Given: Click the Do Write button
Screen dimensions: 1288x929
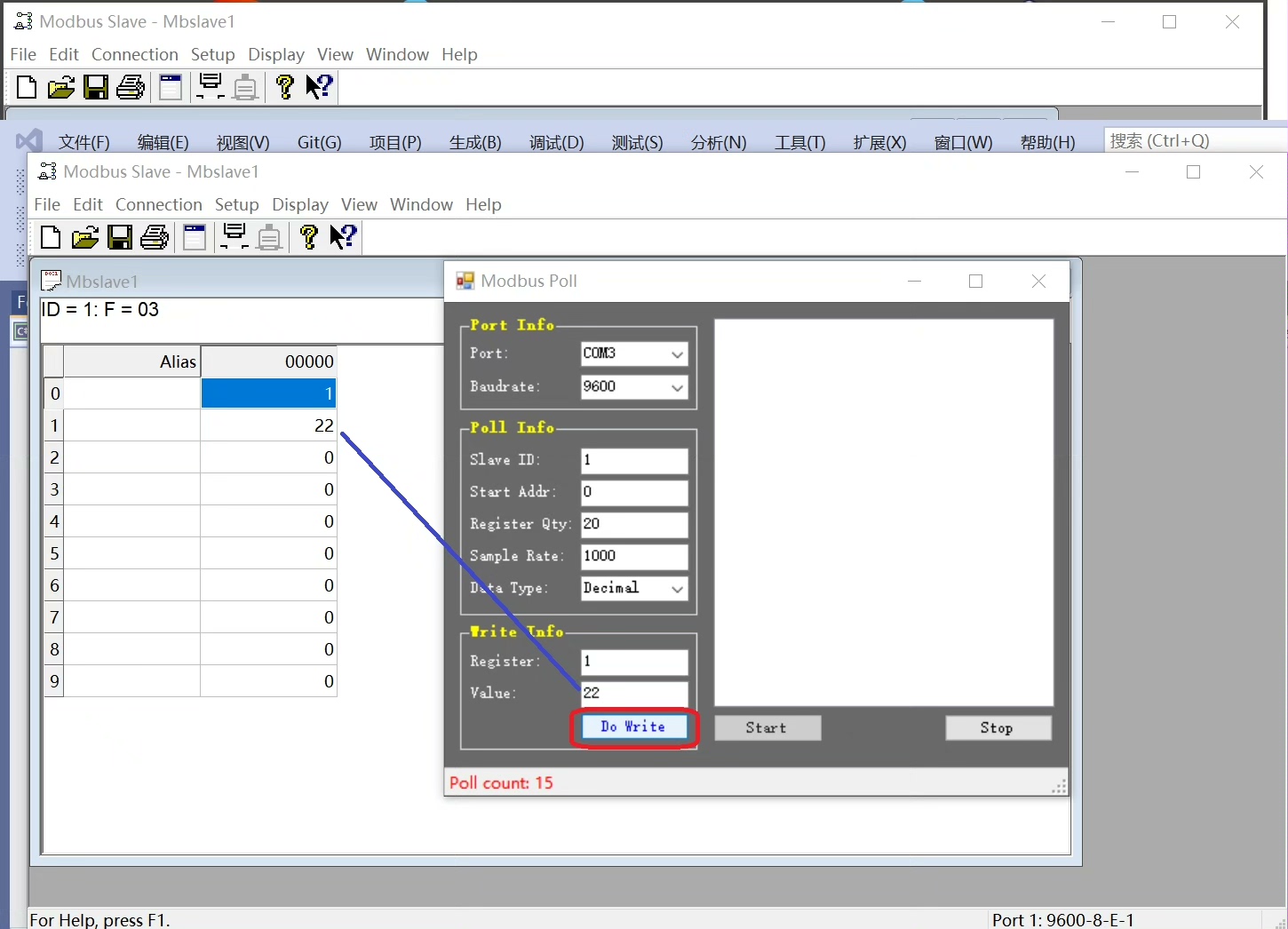Looking at the screenshot, I should pyautogui.click(x=634, y=727).
